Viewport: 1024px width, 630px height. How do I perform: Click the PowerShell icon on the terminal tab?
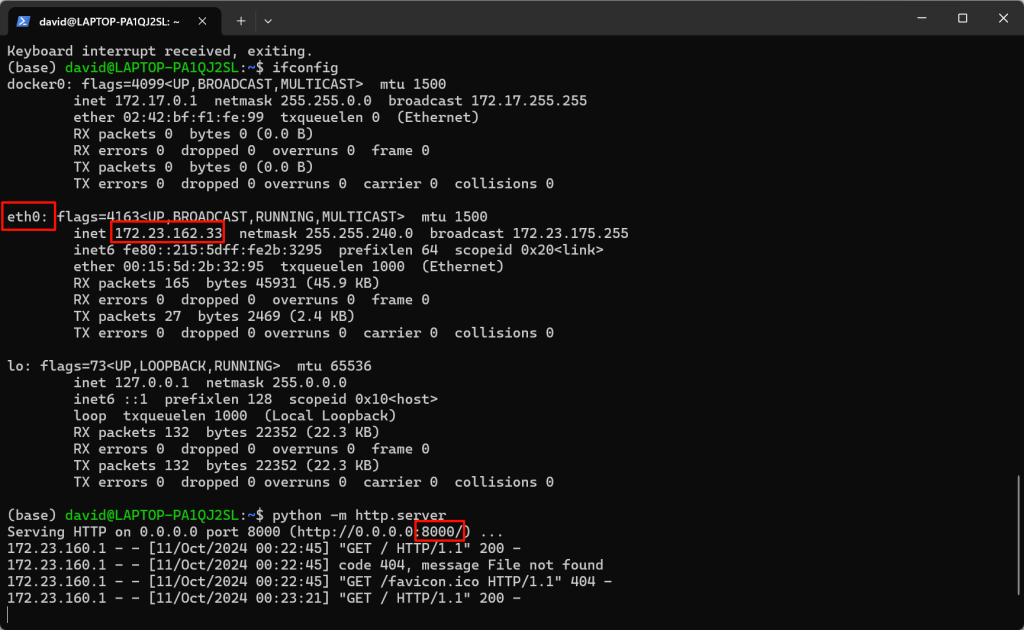tap(22, 19)
